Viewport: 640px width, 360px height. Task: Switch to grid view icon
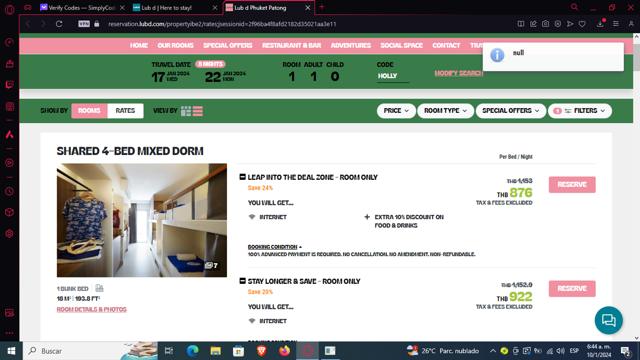(186, 111)
